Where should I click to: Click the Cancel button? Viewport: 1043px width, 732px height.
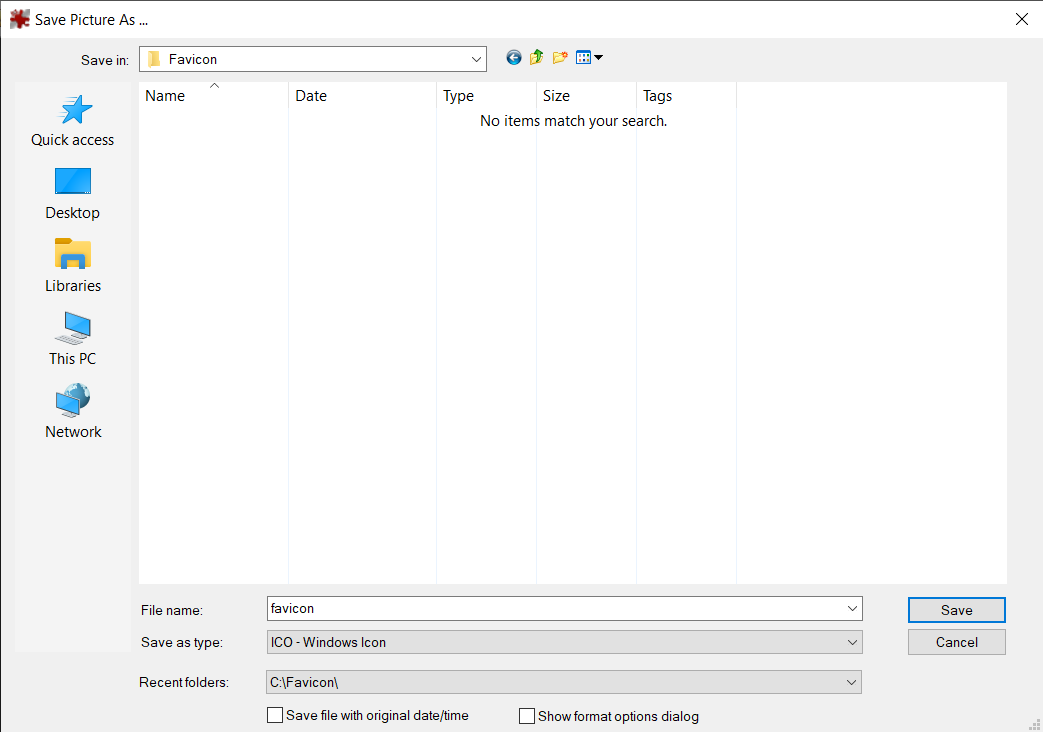coord(956,642)
